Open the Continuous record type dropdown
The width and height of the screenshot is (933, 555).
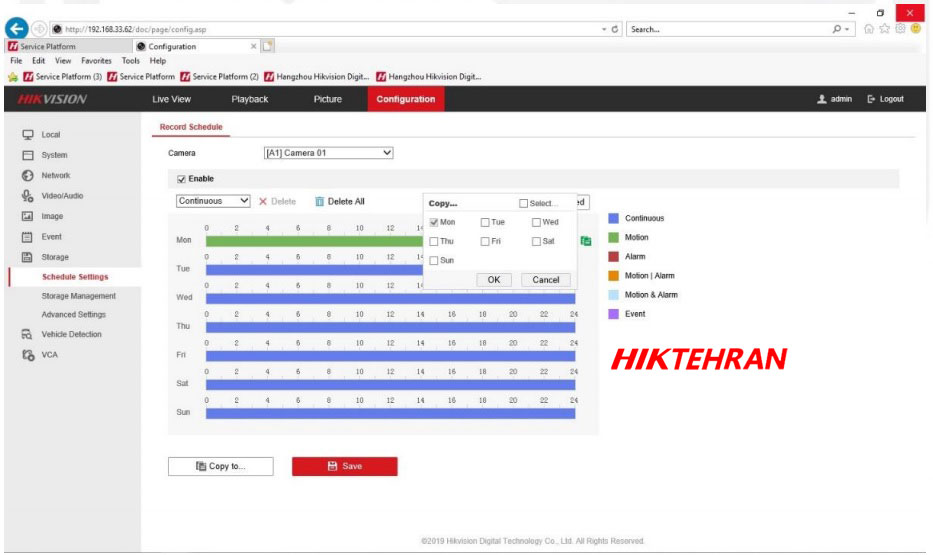[x=213, y=201]
